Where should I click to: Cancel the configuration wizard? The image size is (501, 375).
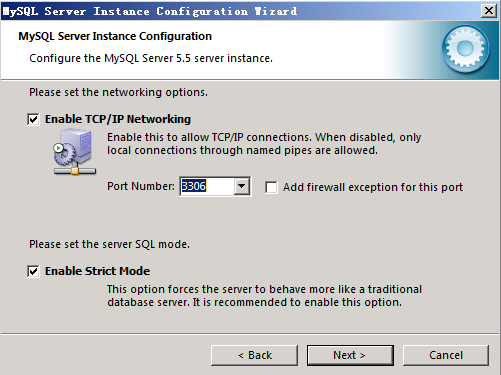tap(446, 355)
